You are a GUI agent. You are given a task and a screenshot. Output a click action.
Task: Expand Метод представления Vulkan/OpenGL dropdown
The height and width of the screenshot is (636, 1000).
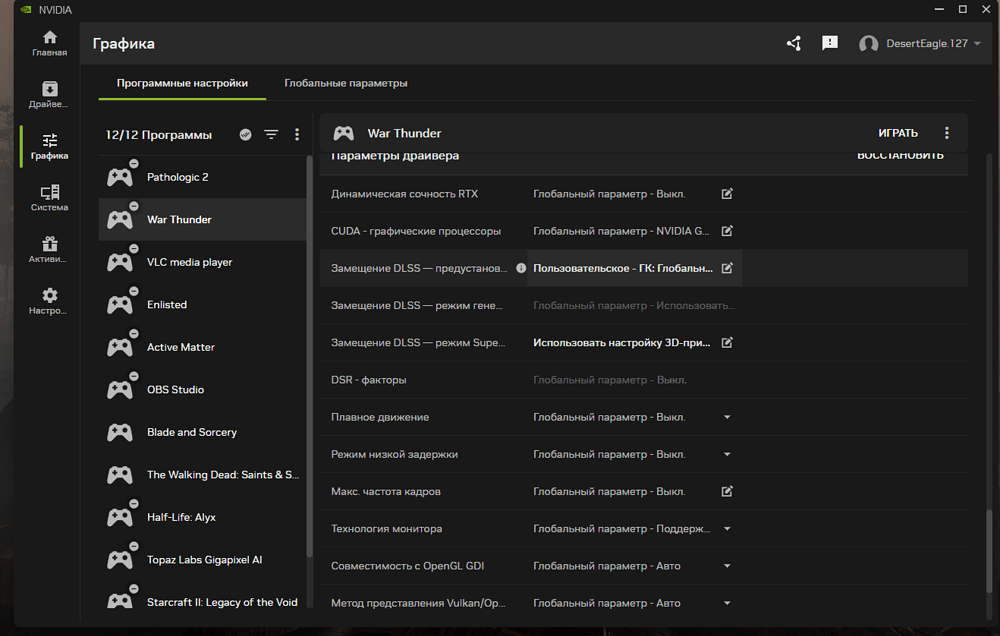click(727, 603)
